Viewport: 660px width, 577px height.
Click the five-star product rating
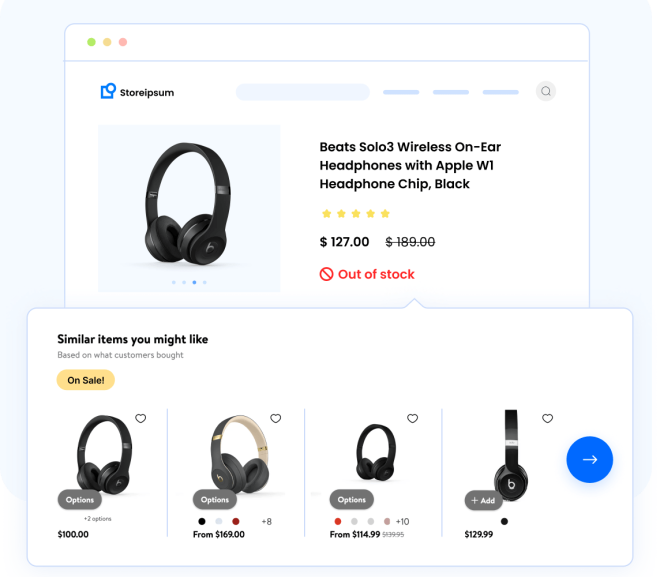pyautogui.click(x=356, y=214)
